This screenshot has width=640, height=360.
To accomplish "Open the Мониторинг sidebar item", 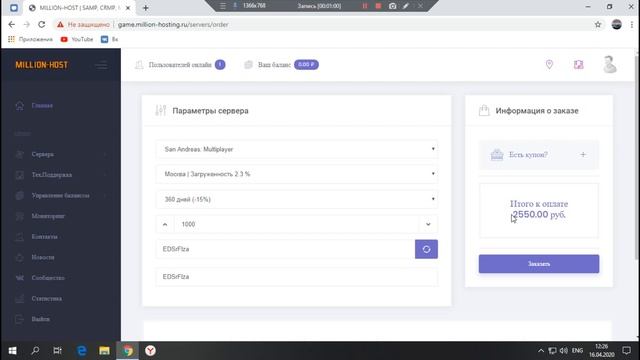I will [x=48, y=216].
